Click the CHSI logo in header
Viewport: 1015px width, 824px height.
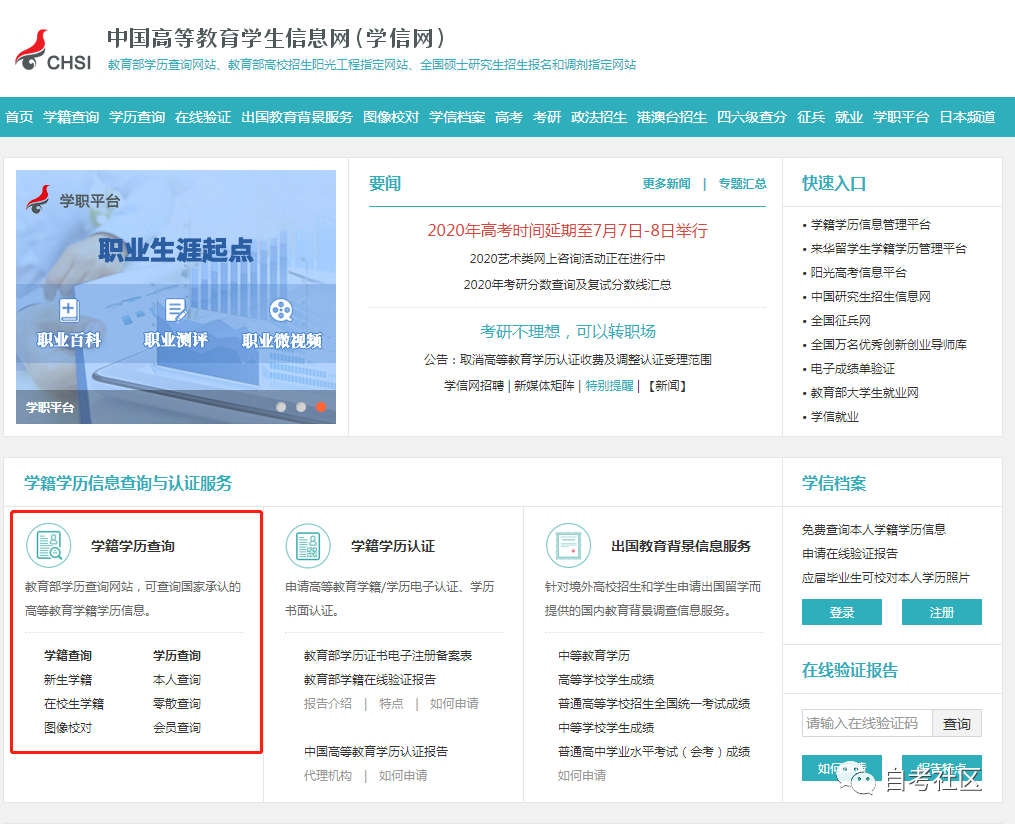click(53, 51)
